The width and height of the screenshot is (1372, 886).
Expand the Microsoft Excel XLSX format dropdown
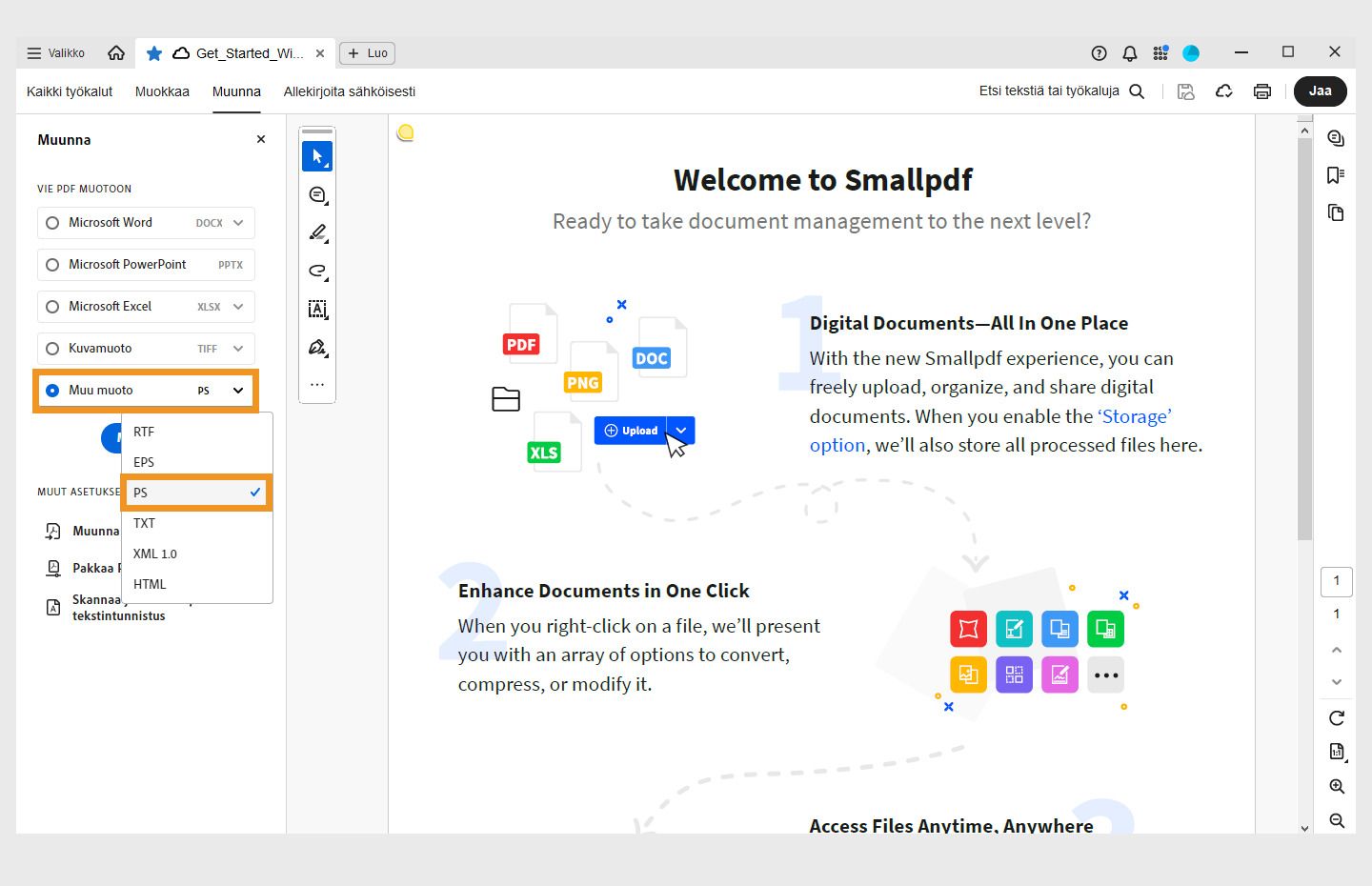coord(238,307)
